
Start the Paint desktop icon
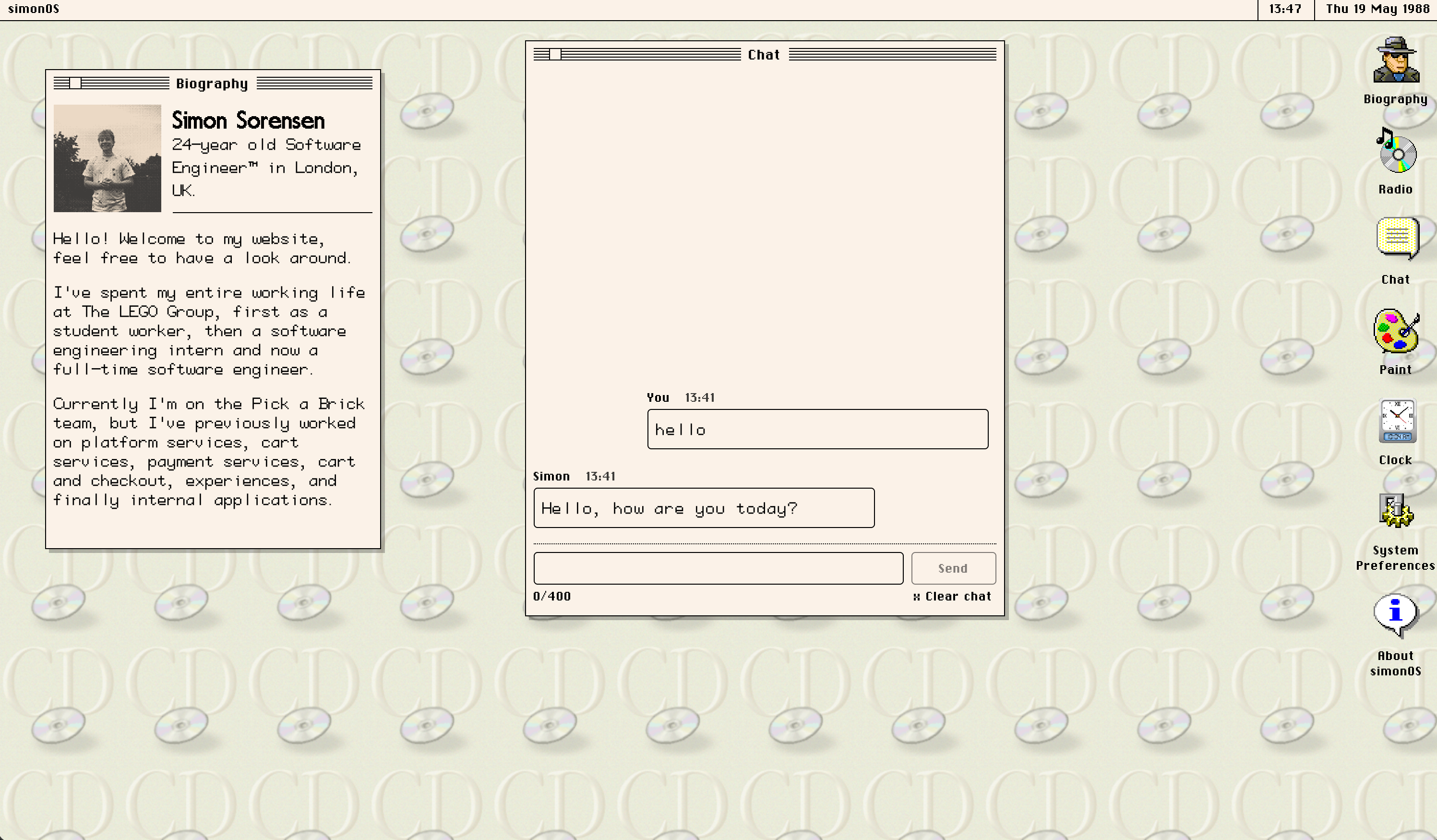pos(1395,342)
